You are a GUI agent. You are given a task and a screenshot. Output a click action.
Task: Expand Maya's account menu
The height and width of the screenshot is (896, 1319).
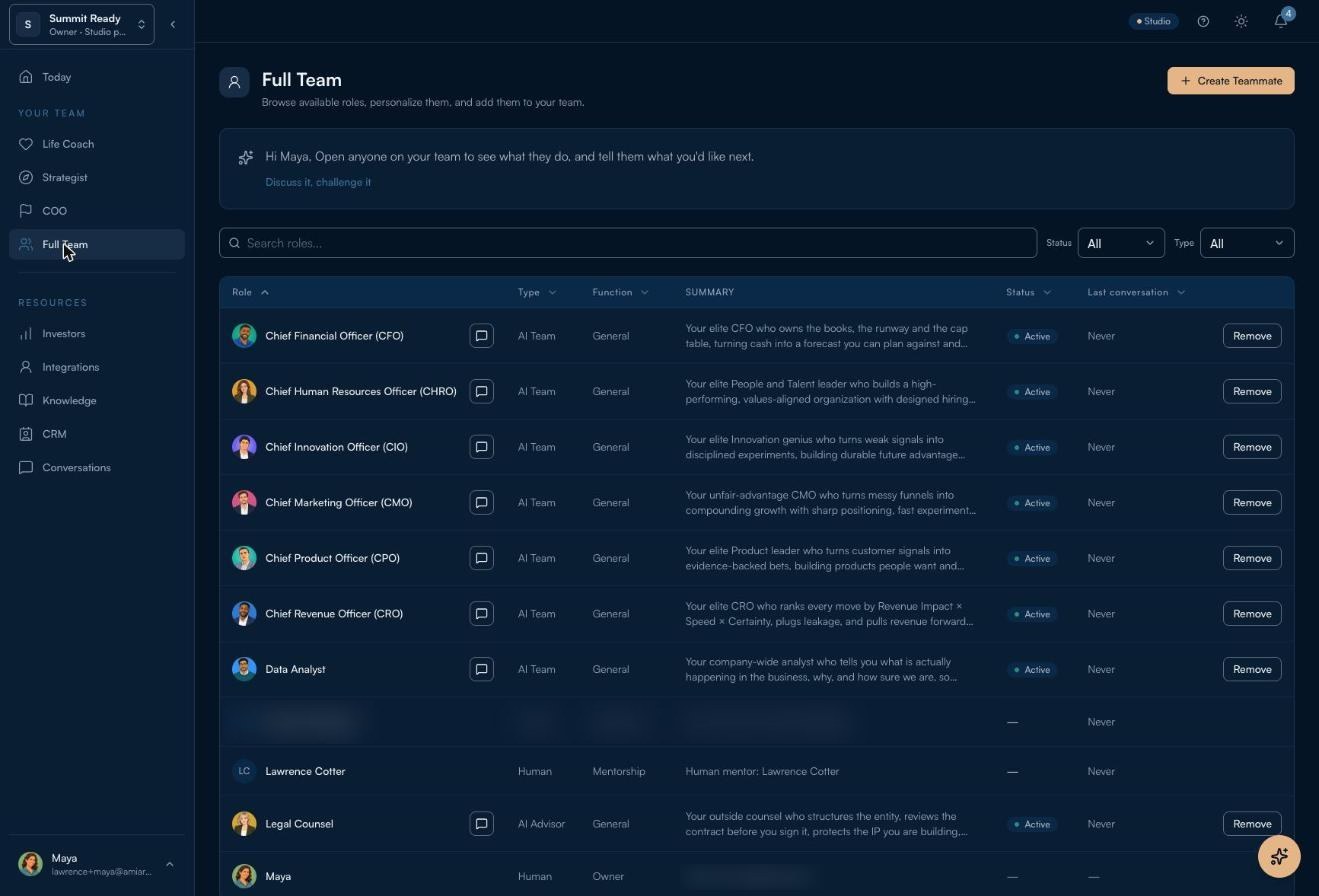coord(97,864)
